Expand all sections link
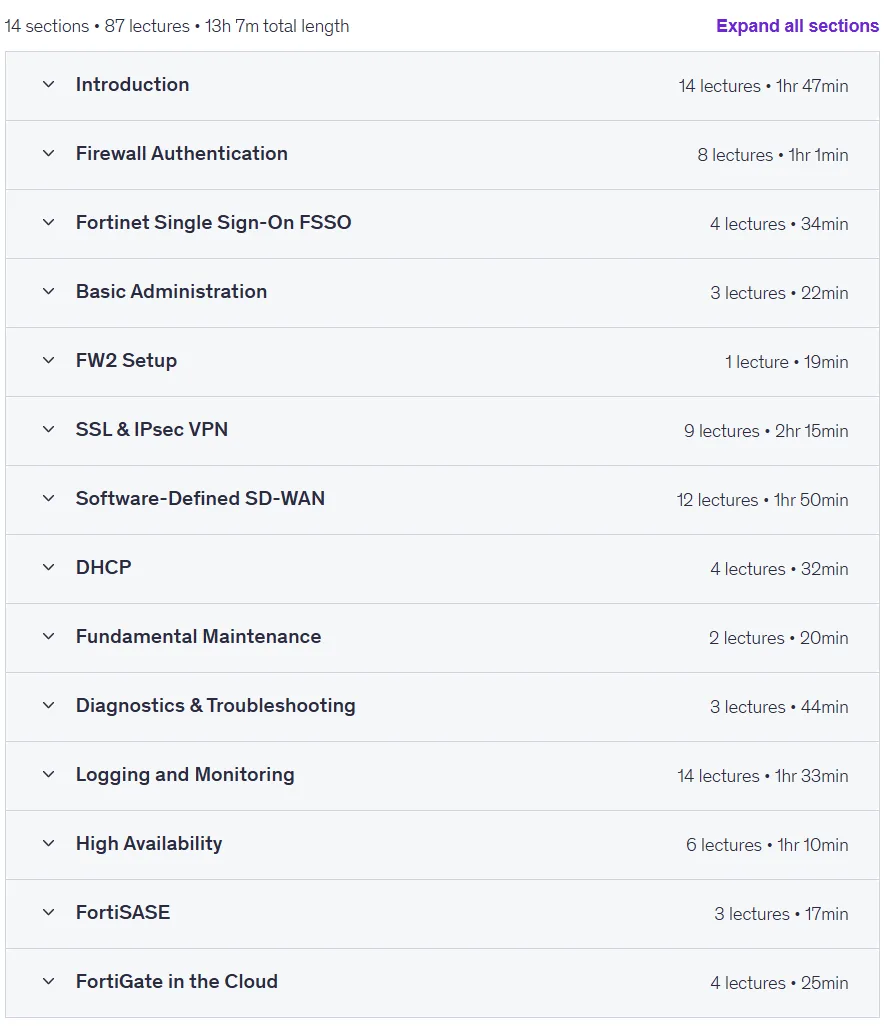 797,26
